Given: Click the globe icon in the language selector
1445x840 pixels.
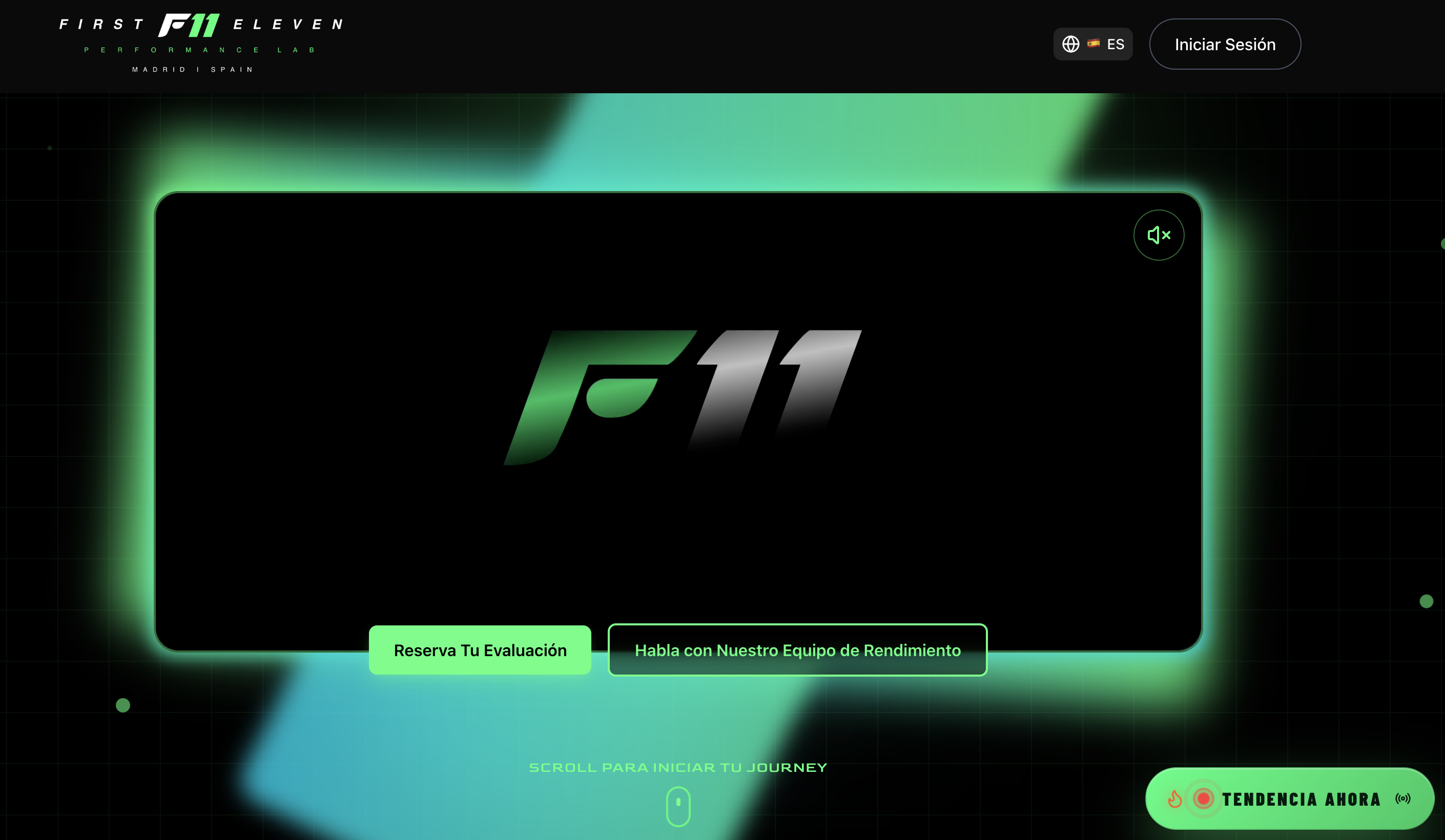Looking at the screenshot, I should point(1070,44).
